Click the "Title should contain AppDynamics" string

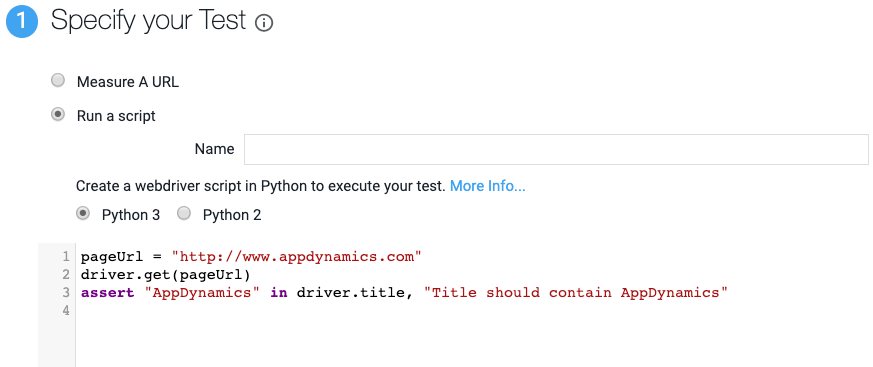[x=576, y=292]
